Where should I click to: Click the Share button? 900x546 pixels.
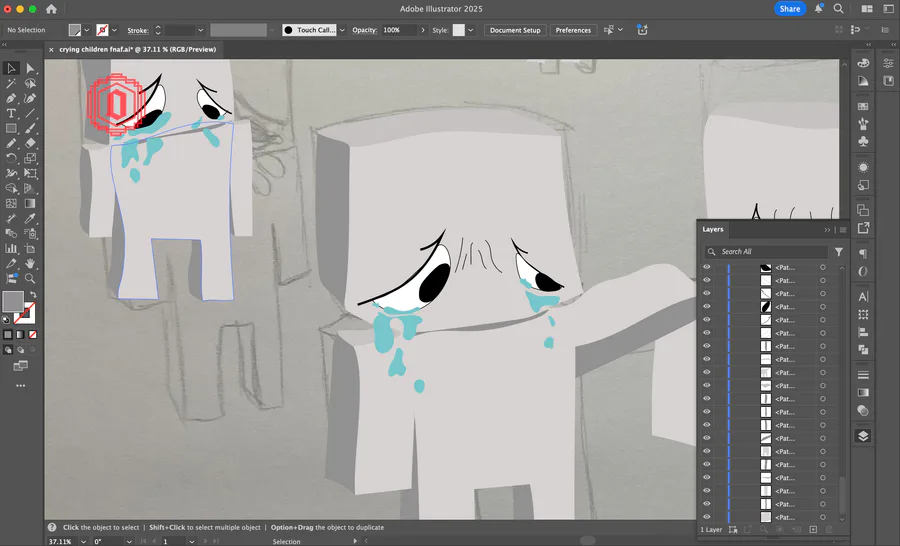790,9
